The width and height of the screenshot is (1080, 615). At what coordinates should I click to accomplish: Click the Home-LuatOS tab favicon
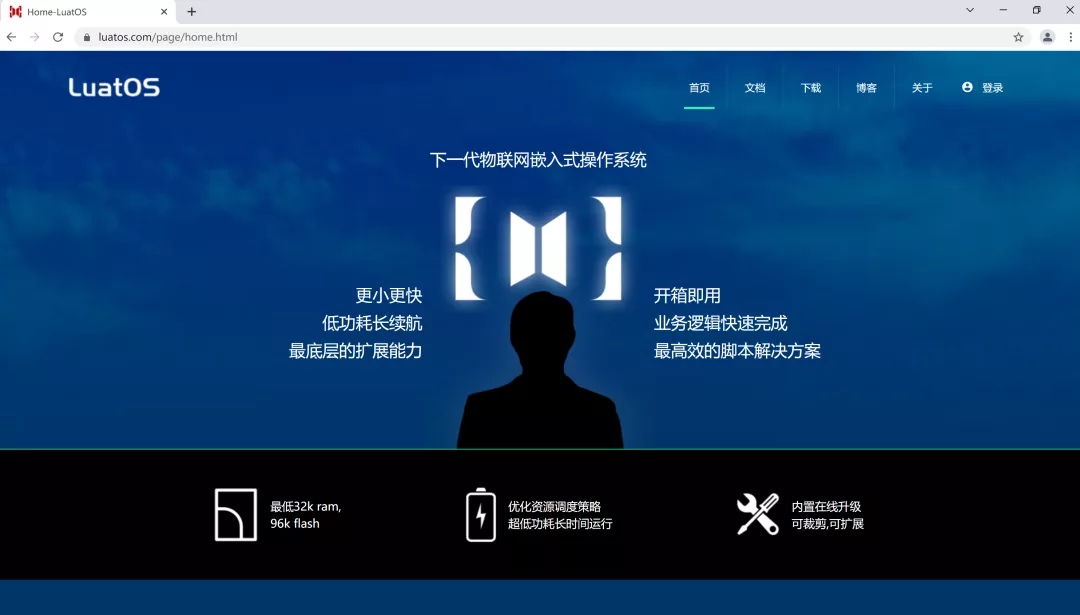click(x=15, y=12)
